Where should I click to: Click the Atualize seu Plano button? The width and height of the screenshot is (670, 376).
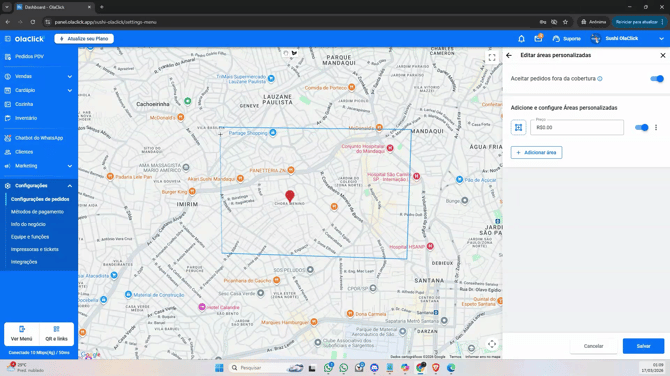tap(84, 38)
